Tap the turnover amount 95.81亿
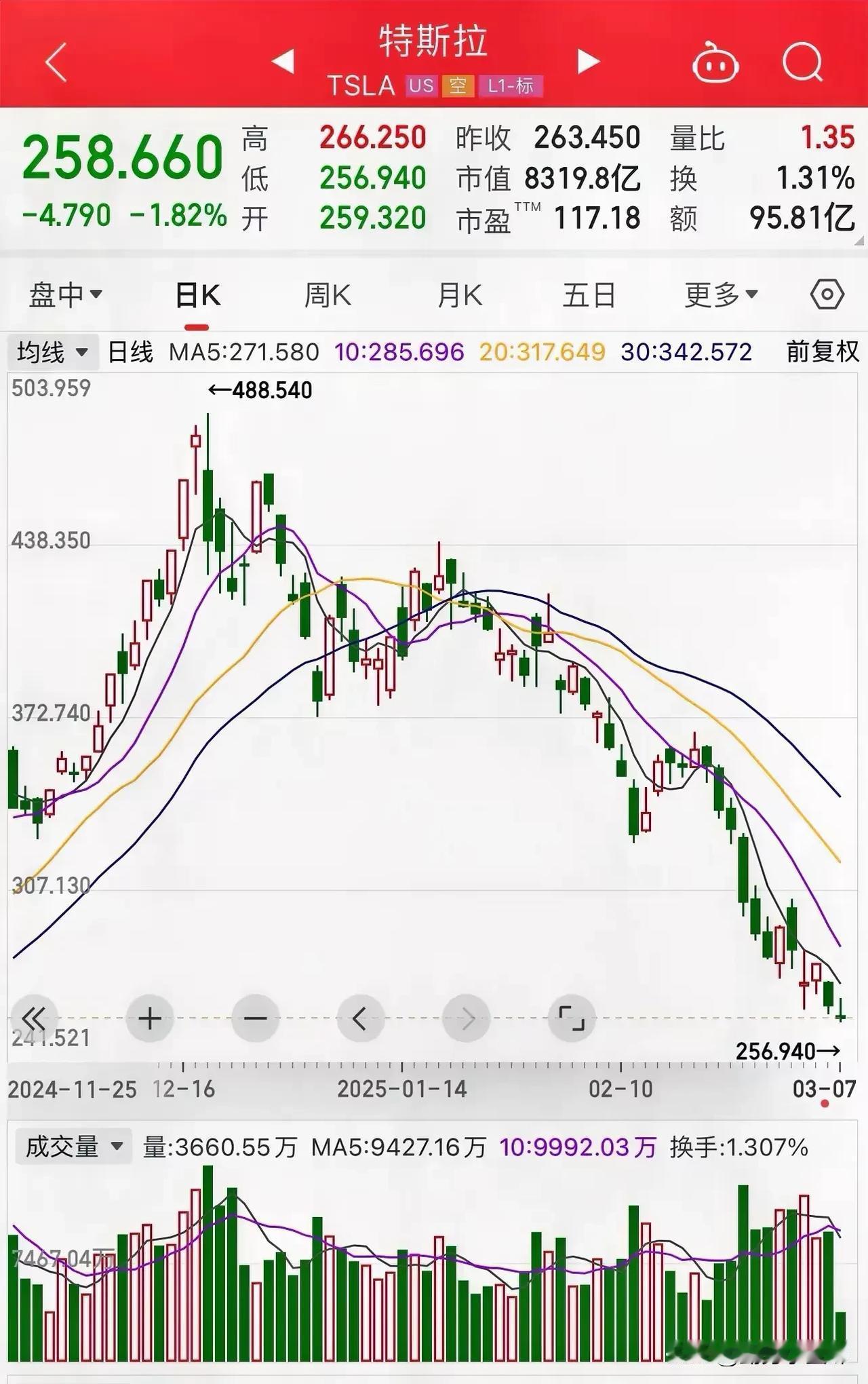868x1384 pixels. tap(802, 218)
